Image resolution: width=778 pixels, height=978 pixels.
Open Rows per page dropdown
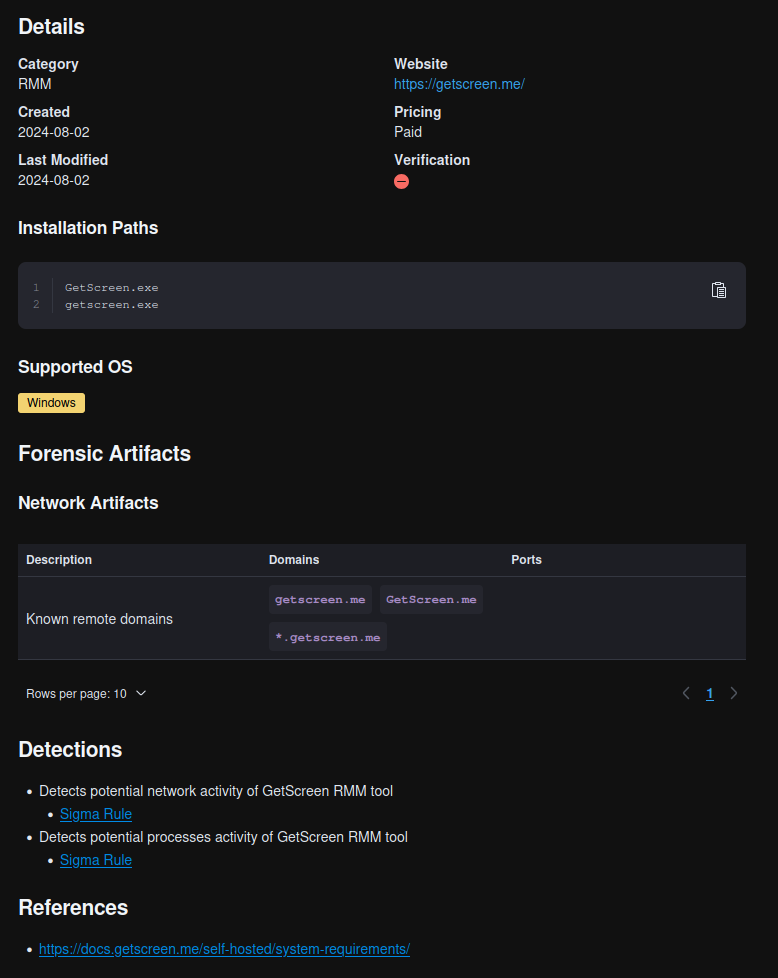click(x=86, y=694)
